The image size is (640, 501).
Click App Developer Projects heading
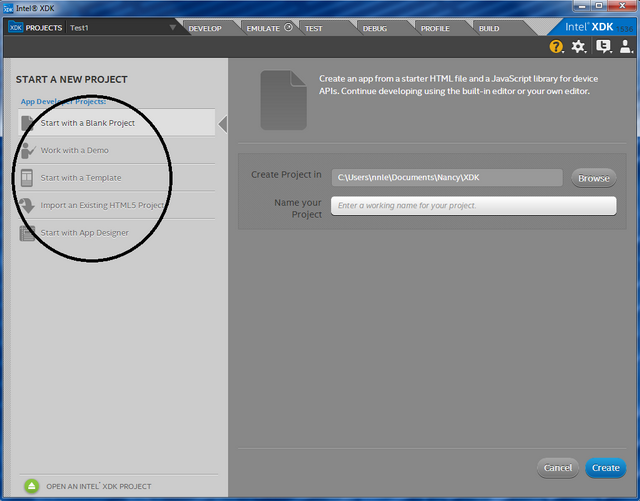(63, 101)
